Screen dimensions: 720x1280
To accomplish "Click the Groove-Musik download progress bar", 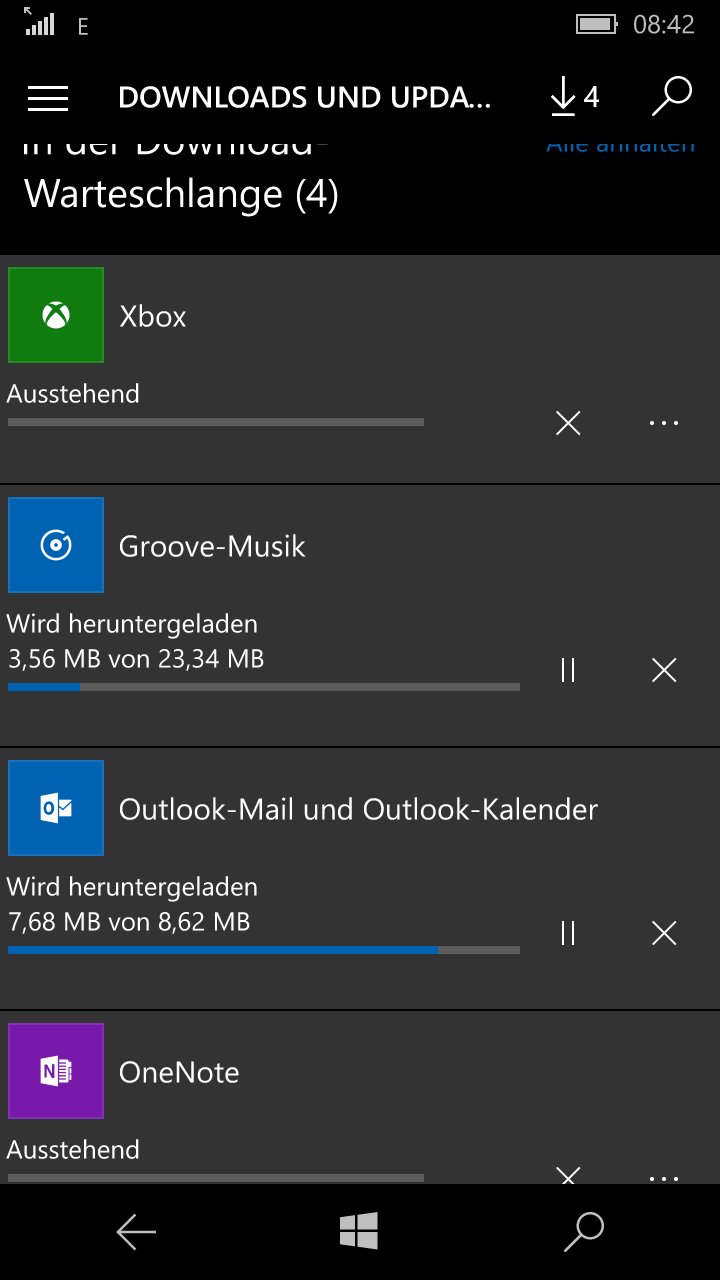I will pos(264,687).
